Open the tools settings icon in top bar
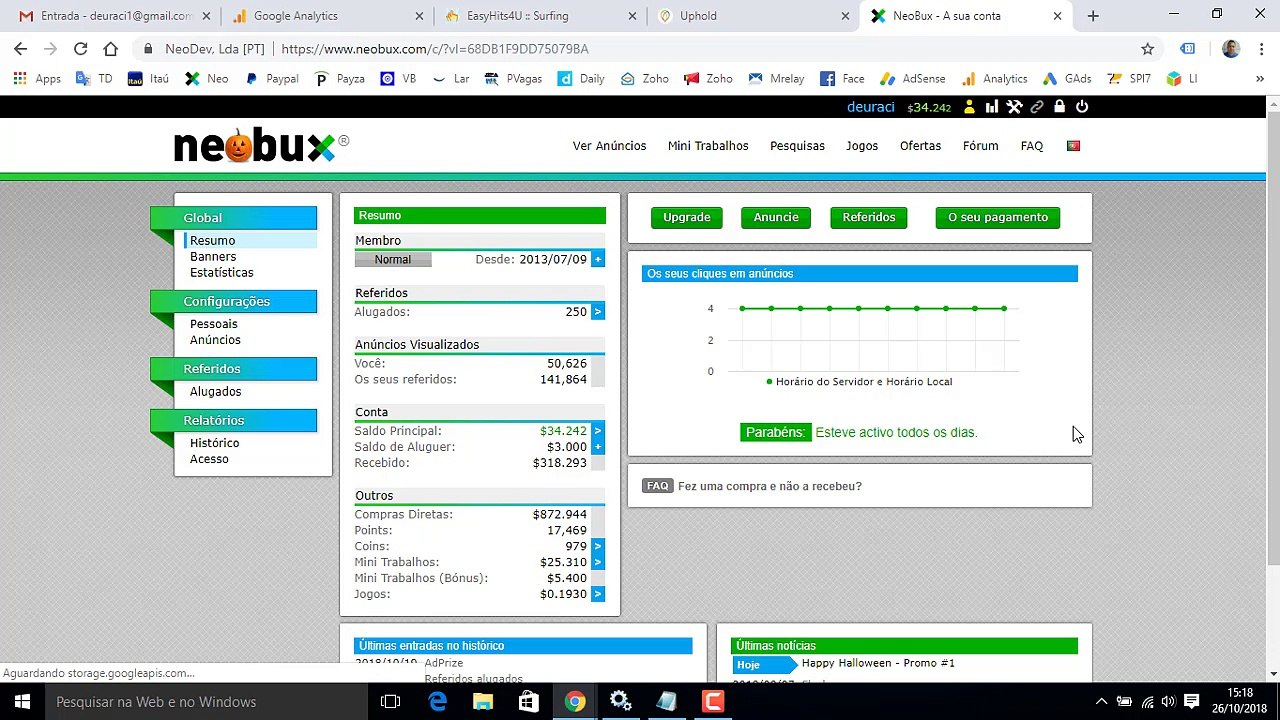 (x=1014, y=107)
